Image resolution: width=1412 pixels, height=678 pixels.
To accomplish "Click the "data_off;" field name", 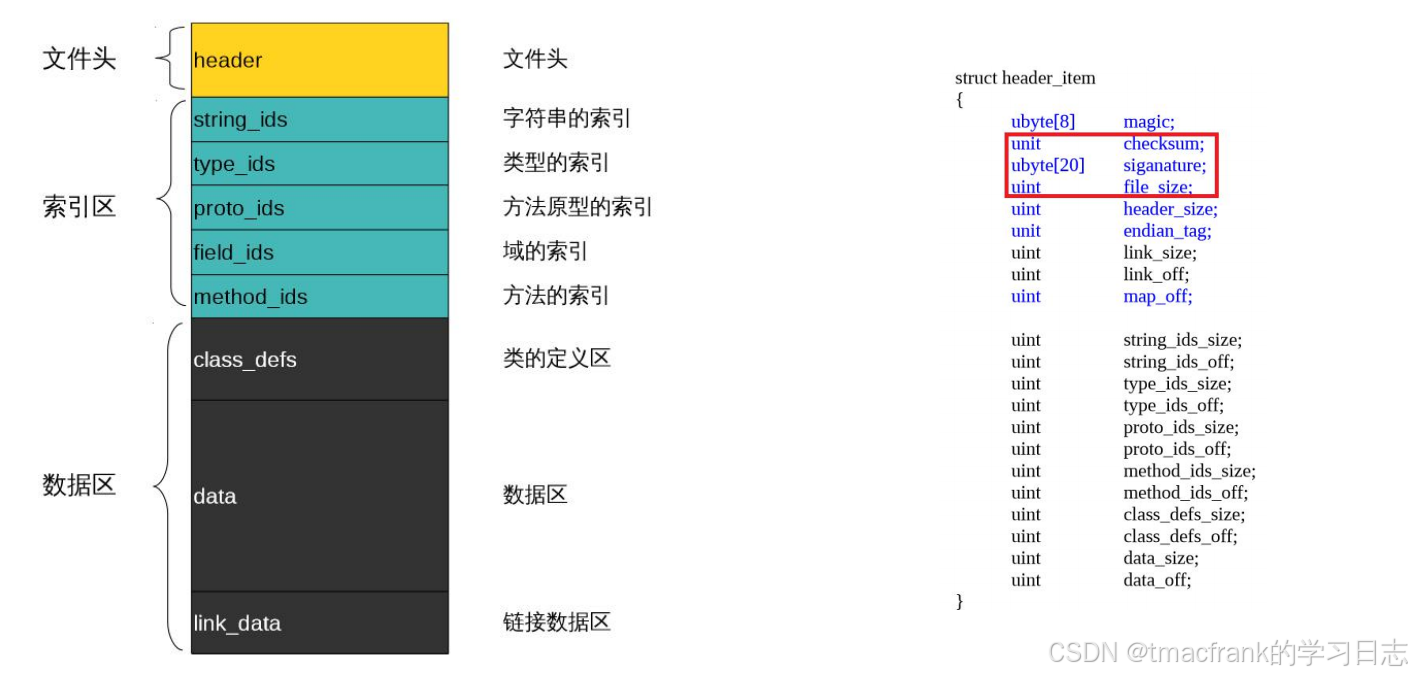I will [x=1157, y=581].
